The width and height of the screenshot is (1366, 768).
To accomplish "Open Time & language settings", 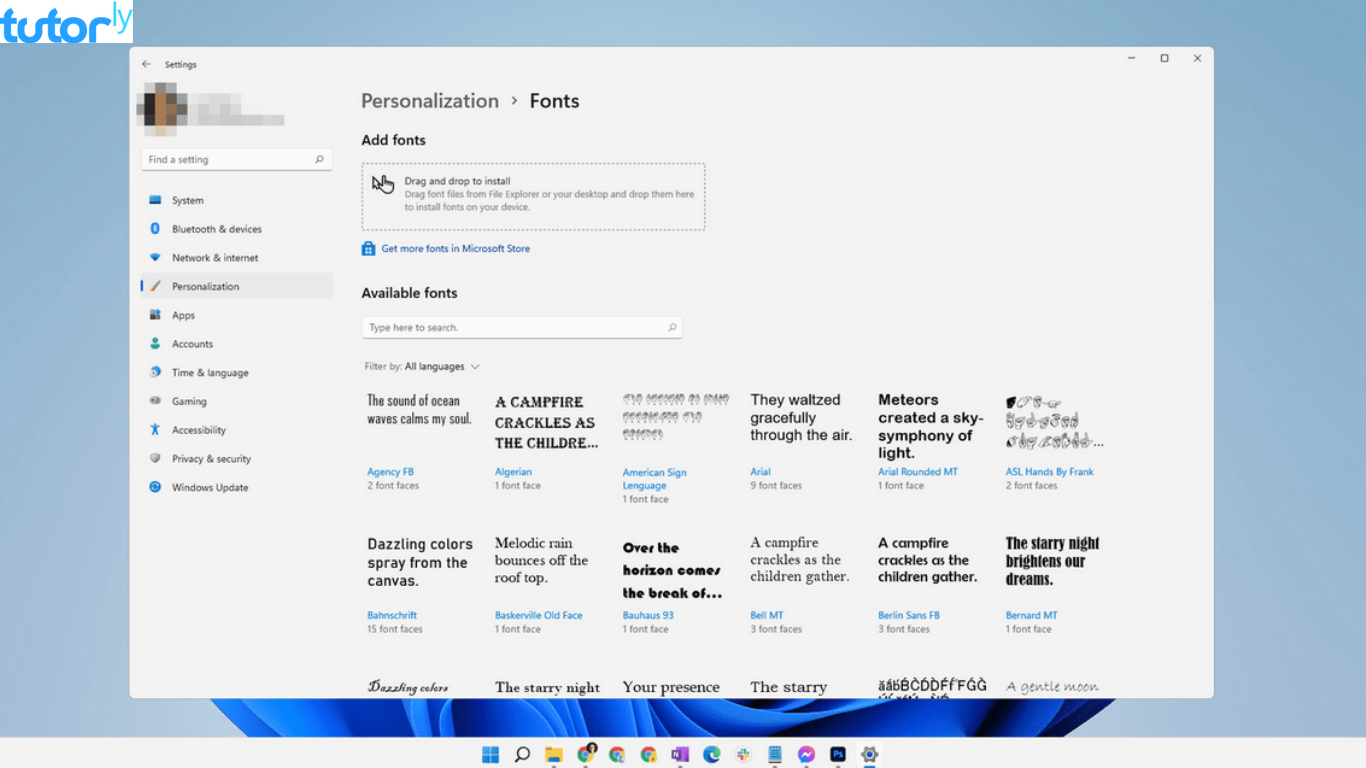I will [236, 372].
